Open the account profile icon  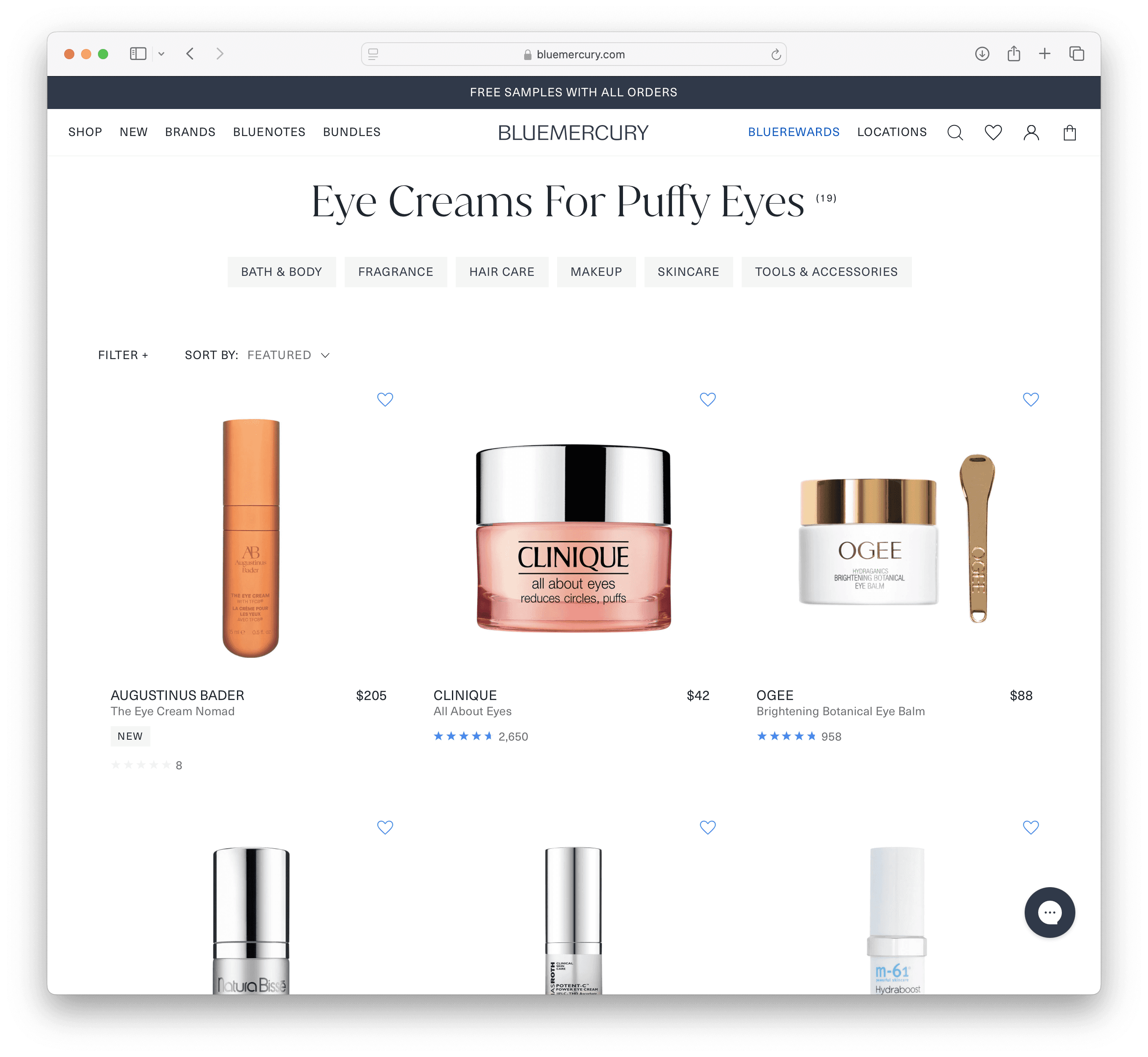(x=1031, y=133)
